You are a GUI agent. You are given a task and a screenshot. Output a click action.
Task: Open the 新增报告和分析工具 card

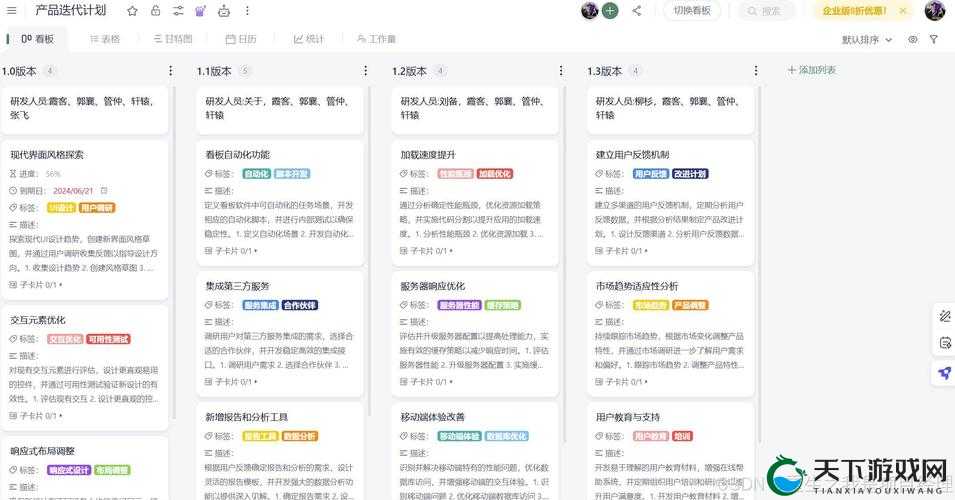click(x=280, y=452)
